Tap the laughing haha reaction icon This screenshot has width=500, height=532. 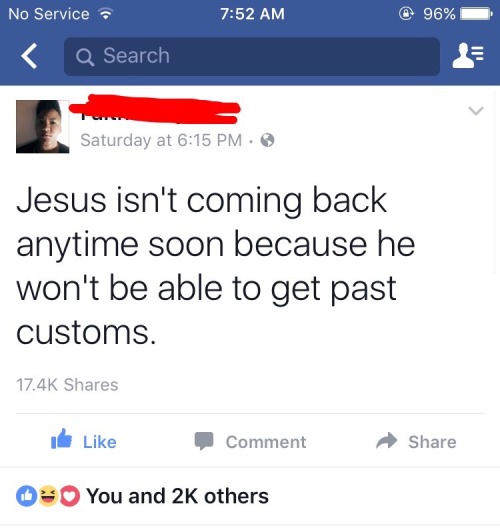pos(48,496)
